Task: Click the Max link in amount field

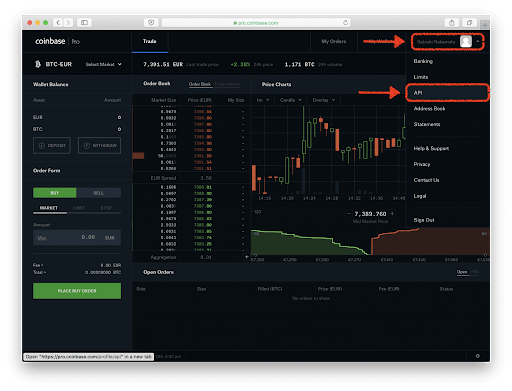Action: click(42, 238)
